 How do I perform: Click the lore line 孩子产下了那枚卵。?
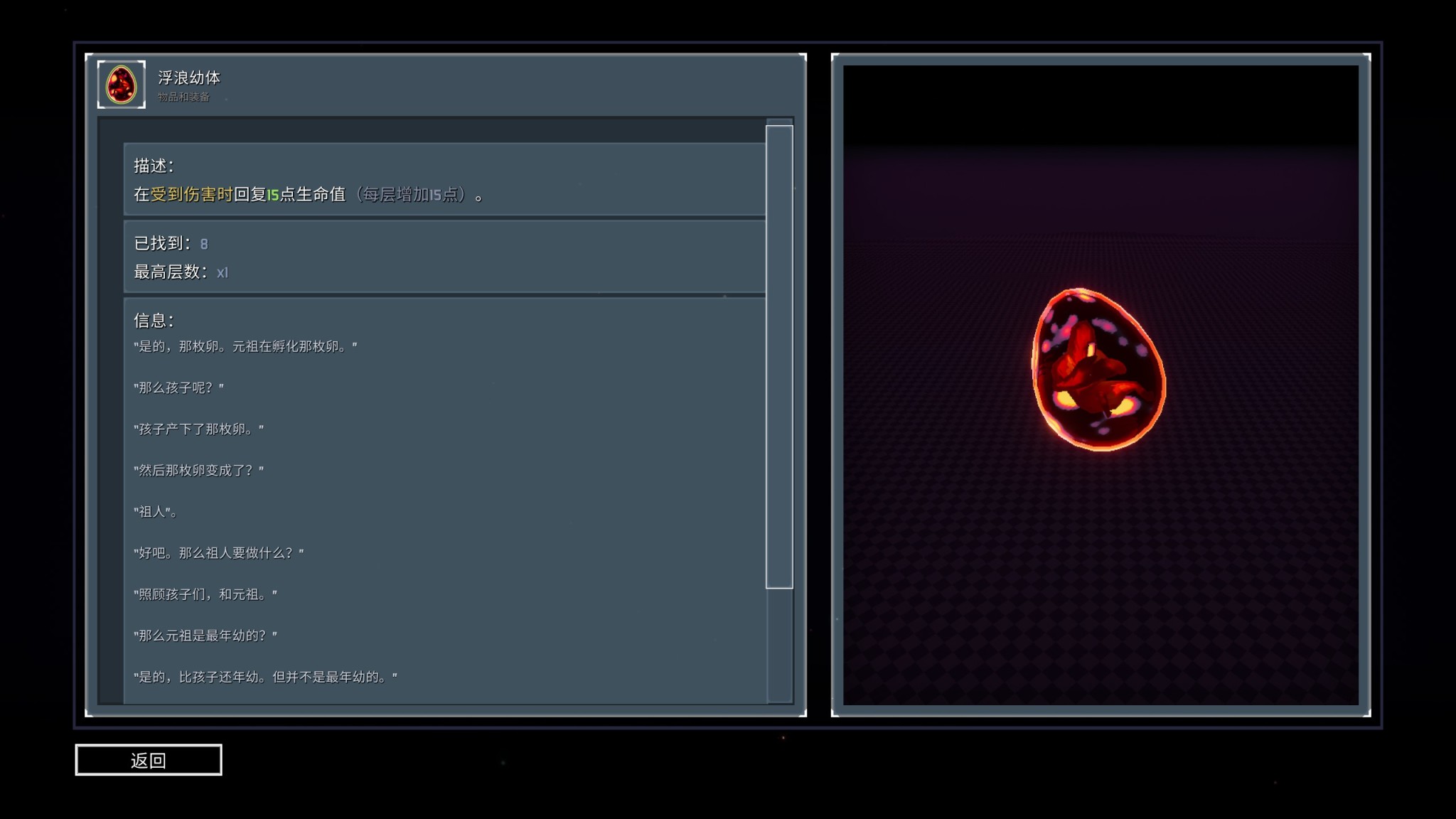coord(198,429)
